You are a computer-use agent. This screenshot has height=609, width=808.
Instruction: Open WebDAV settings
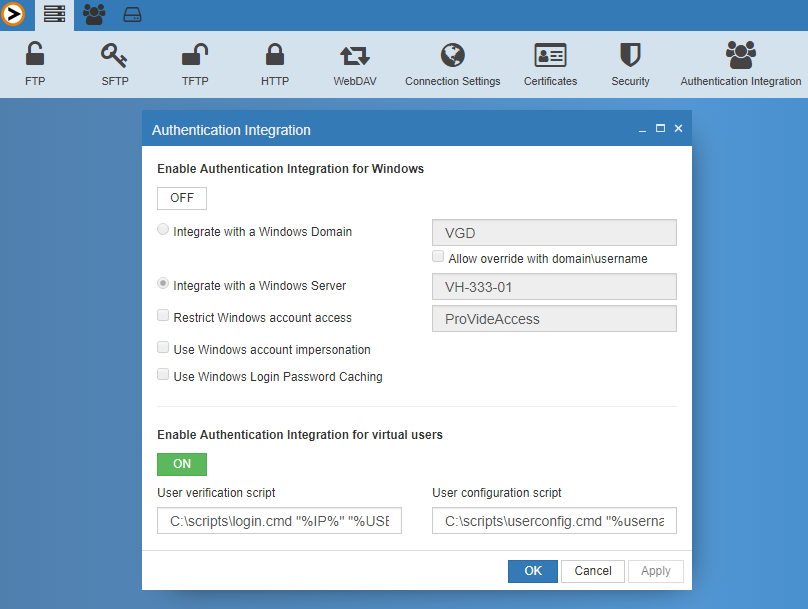pos(355,64)
